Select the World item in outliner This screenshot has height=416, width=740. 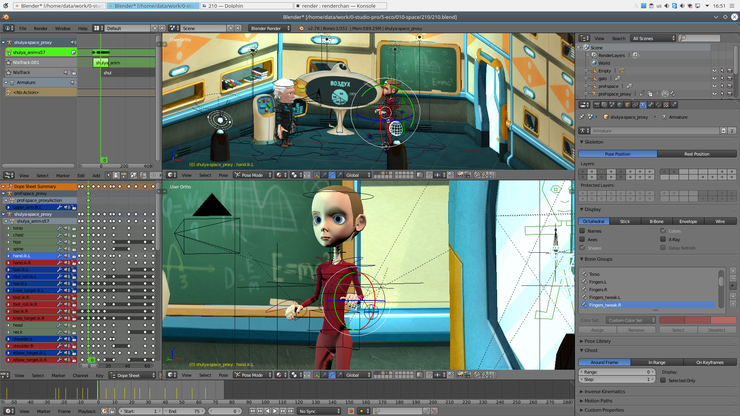click(604, 63)
